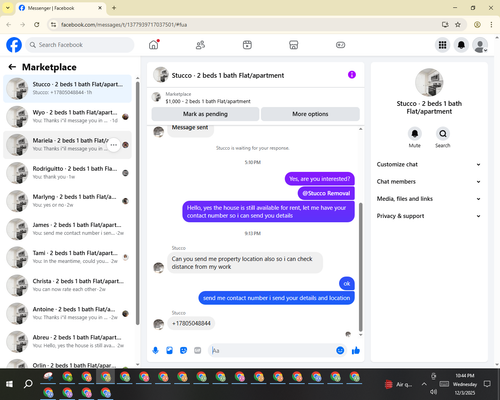Viewport: 500px width, 400px height.
Task: Expand Media, files and links section
Action: 429,199
